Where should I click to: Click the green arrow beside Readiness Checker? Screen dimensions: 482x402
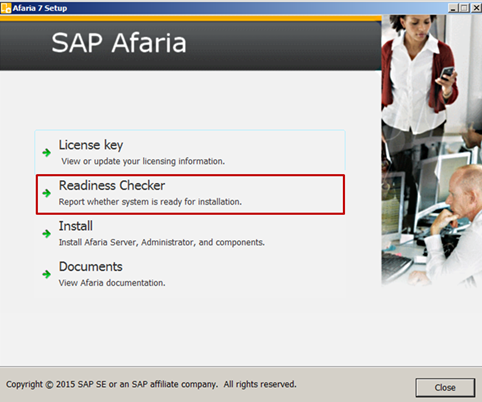point(47,193)
